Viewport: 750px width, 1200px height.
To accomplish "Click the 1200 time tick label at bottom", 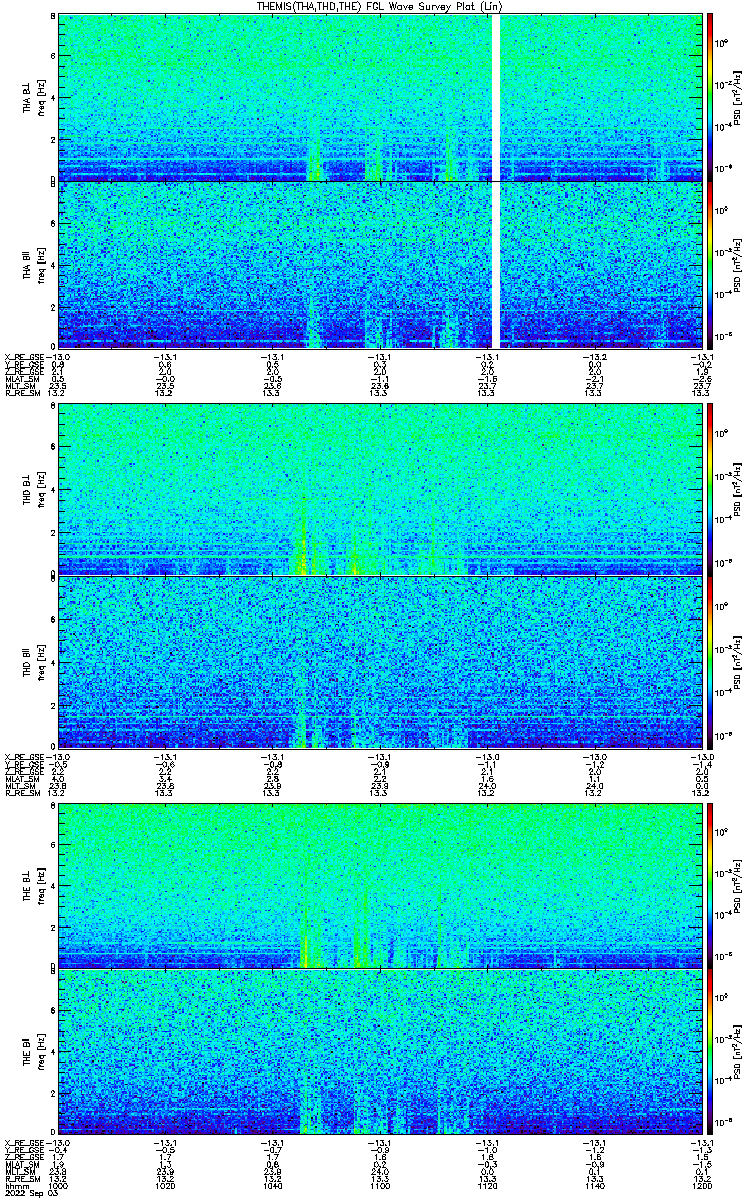I will (x=700, y=1185).
